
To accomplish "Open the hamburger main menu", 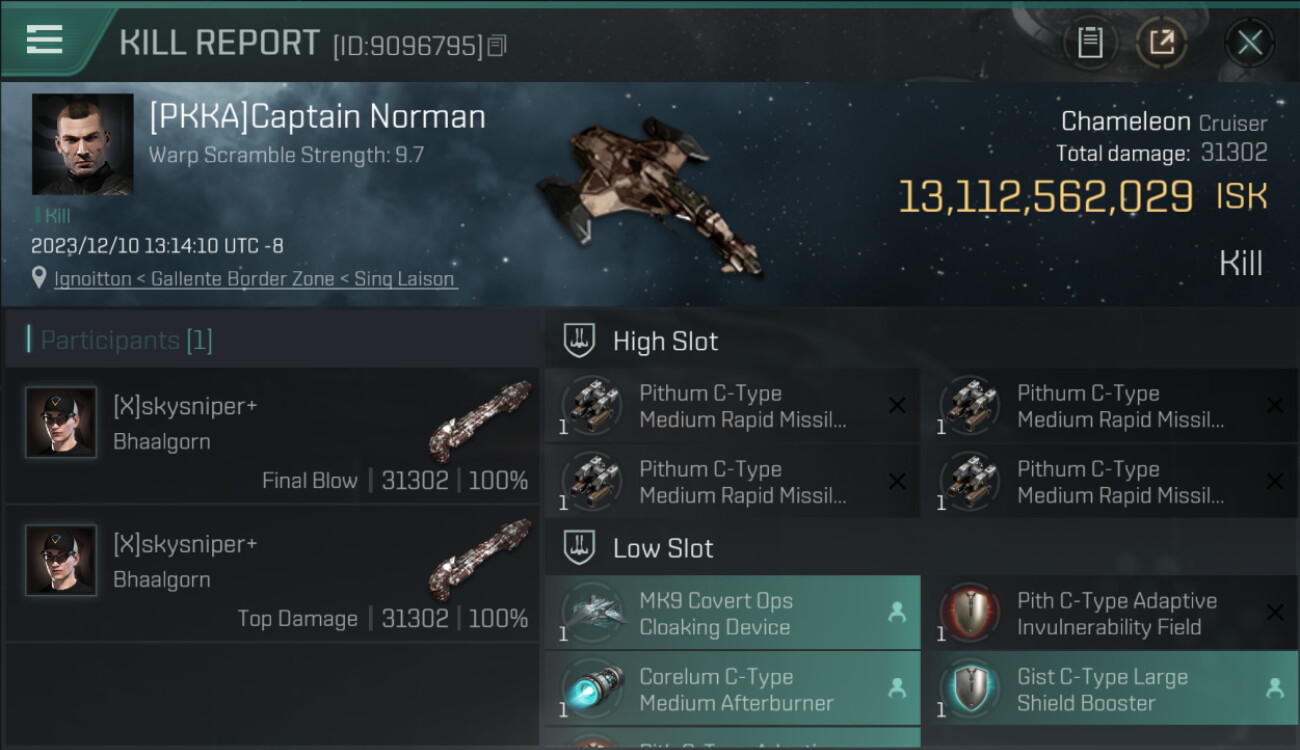I will tap(45, 40).
